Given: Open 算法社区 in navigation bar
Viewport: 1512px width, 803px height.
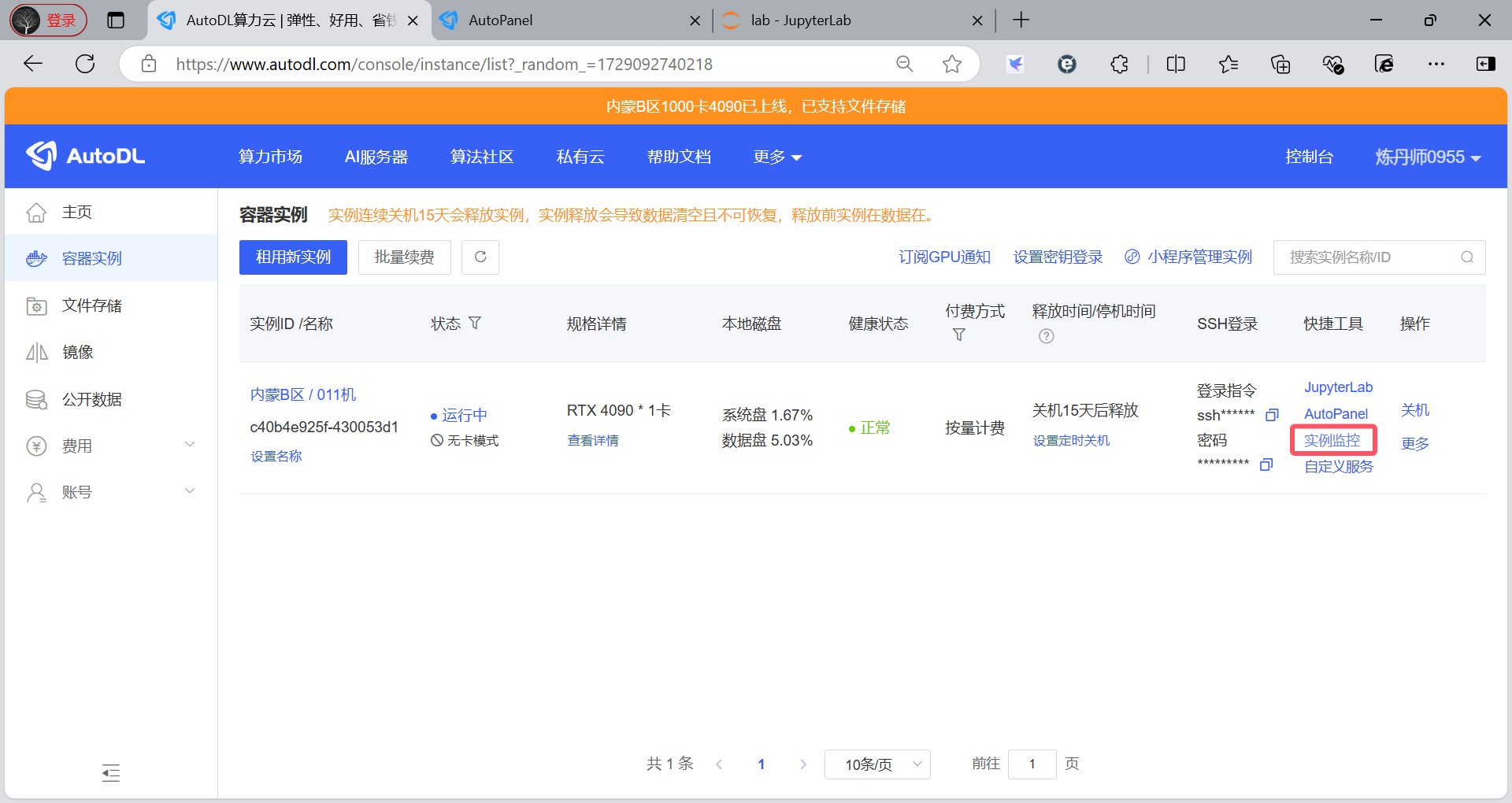Looking at the screenshot, I should click(x=482, y=157).
